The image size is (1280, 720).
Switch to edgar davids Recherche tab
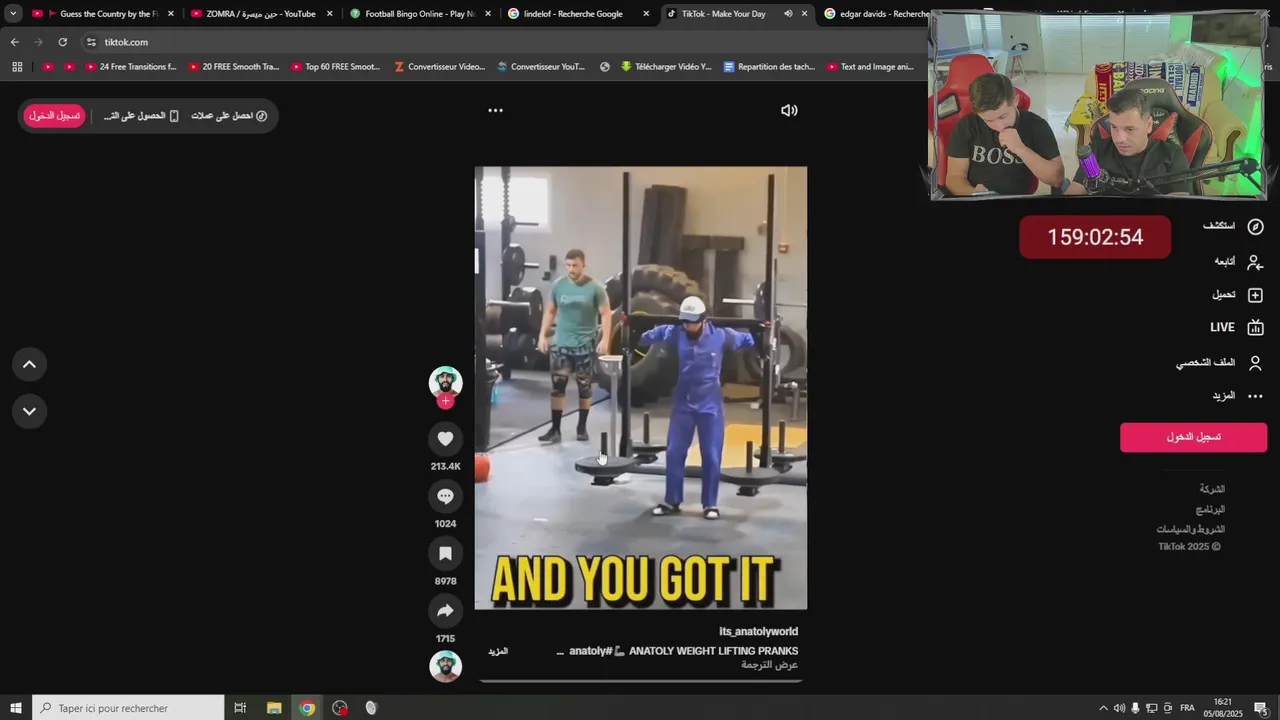[x=875, y=14]
